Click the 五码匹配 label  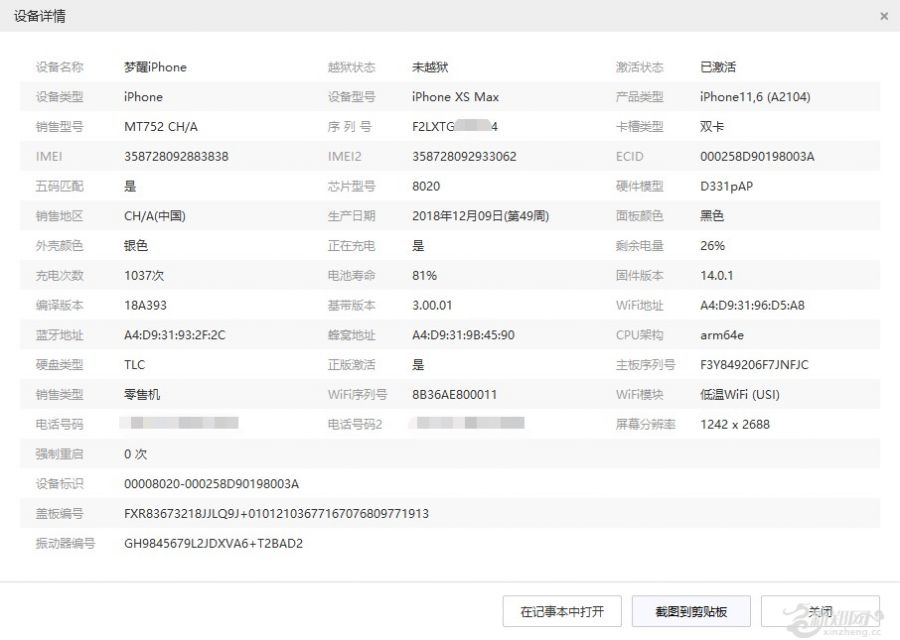(60, 187)
